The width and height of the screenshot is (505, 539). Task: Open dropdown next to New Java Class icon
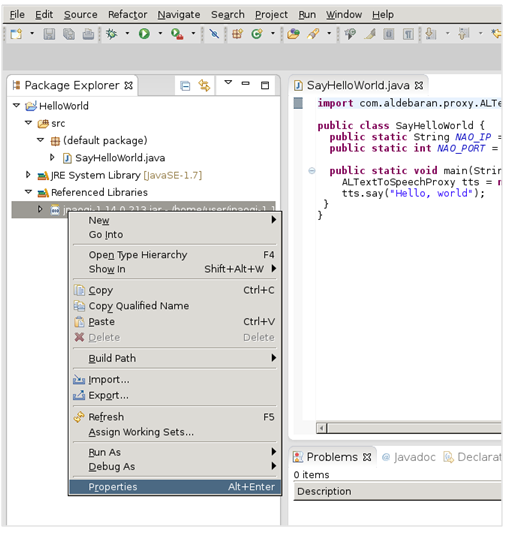click(273, 34)
